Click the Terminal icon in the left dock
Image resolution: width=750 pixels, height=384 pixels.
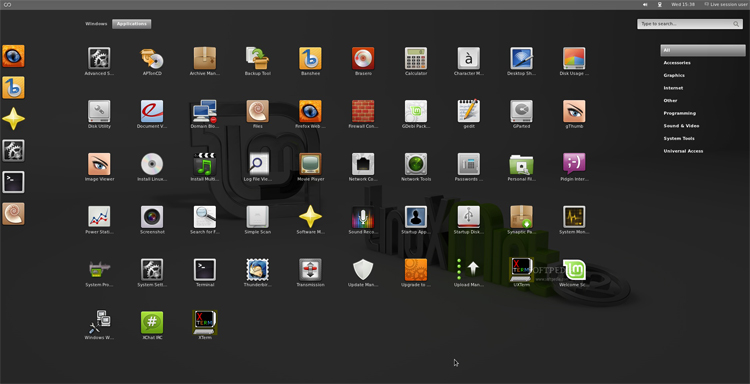pos(13,182)
